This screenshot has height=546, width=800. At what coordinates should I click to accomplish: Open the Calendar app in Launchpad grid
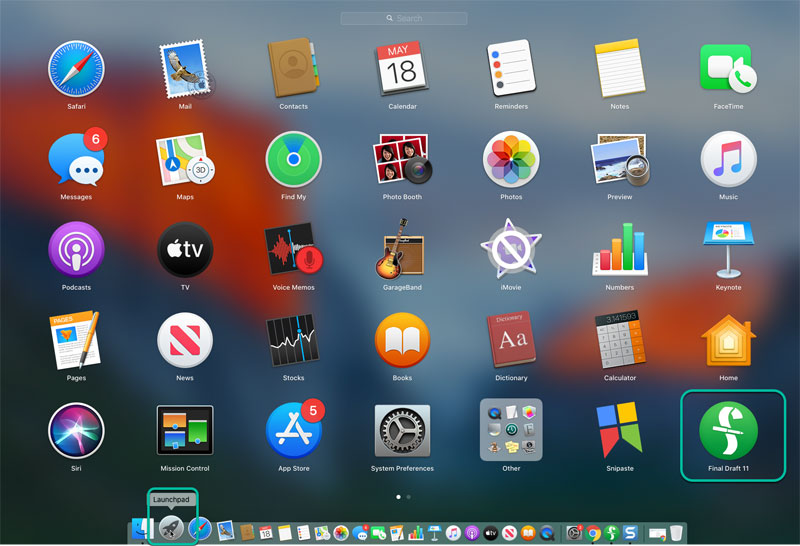tap(402, 68)
